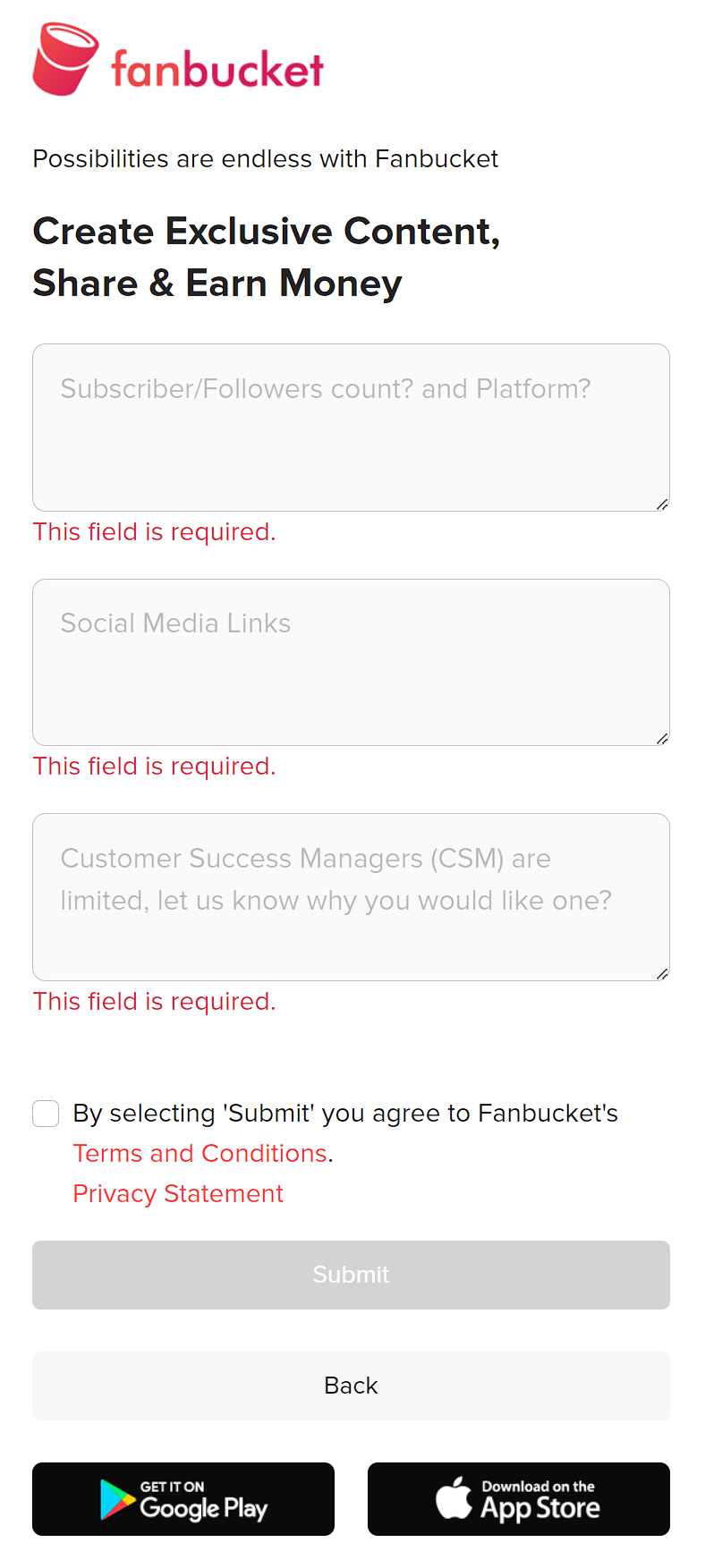Viewport: 722px width, 1568px height.
Task: Go back using the Back button
Action: pos(351,1386)
